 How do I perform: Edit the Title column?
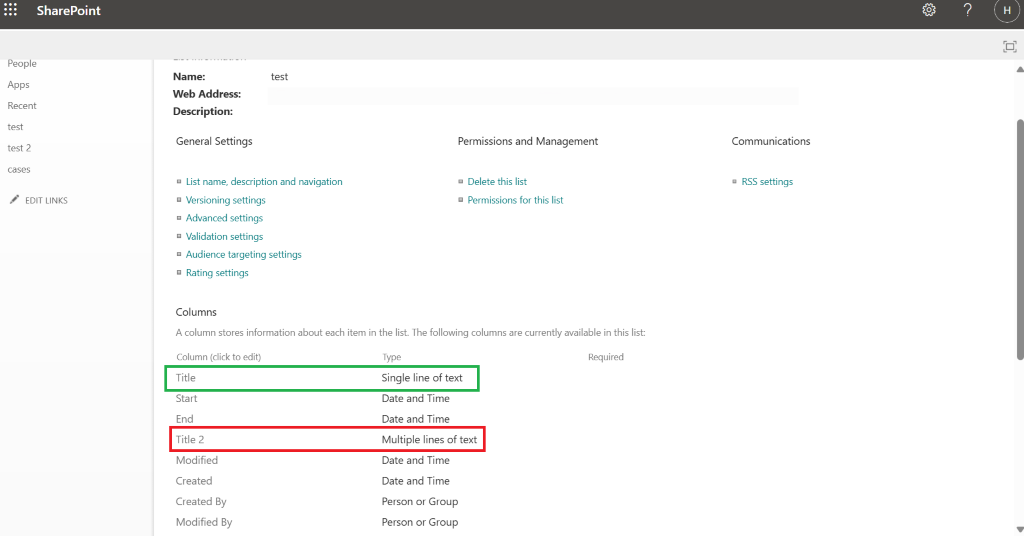(x=185, y=378)
